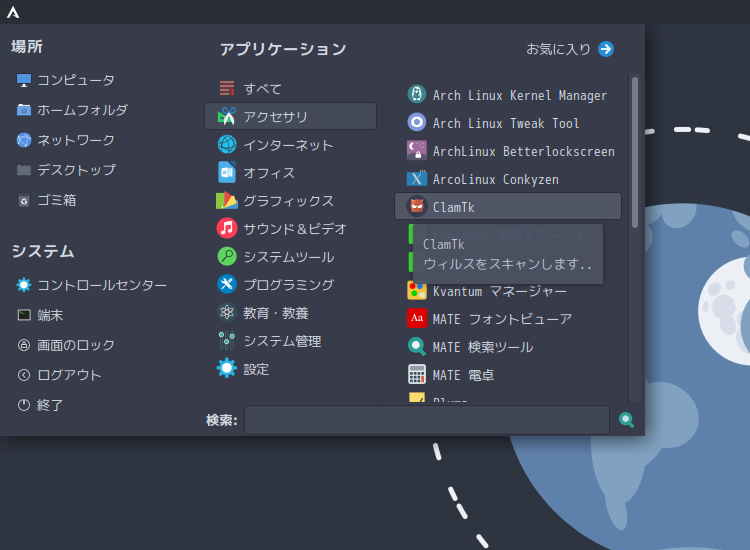Click the ArcoLinux Conkyzen name
The height and width of the screenshot is (550, 750).
click(x=496, y=179)
